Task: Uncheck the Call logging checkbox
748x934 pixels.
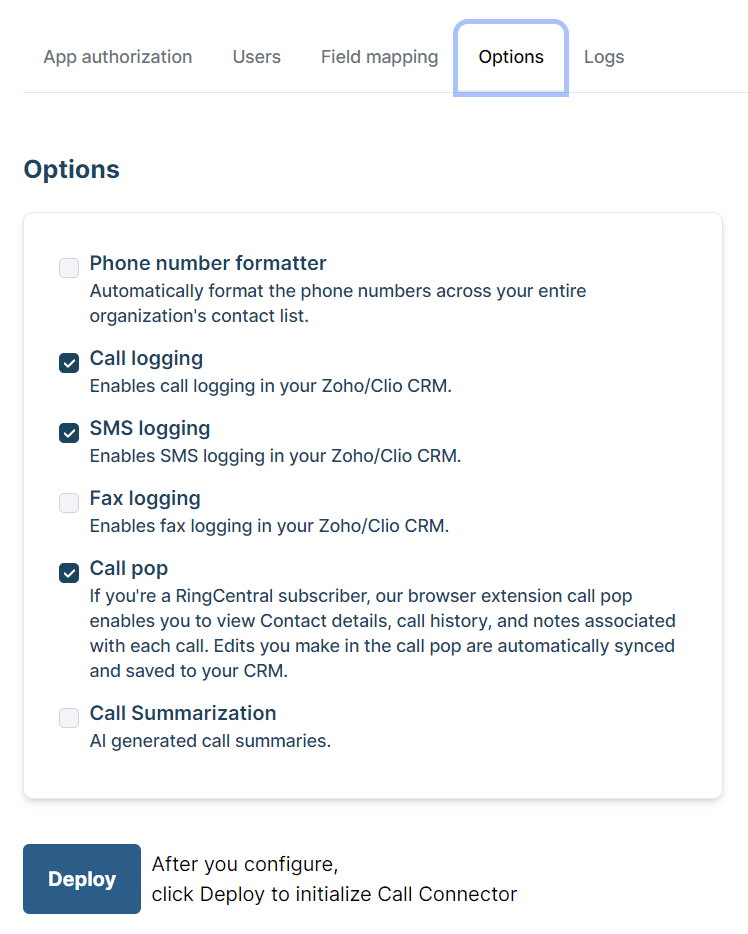Action: (x=69, y=363)
